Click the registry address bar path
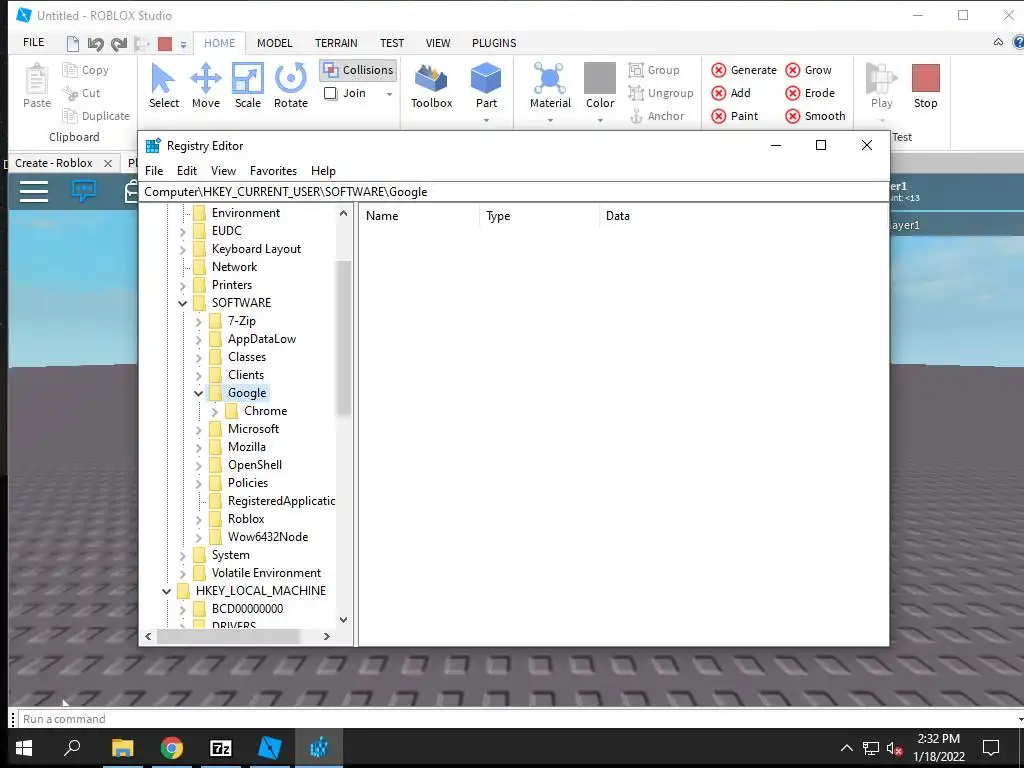 (285, 191)
